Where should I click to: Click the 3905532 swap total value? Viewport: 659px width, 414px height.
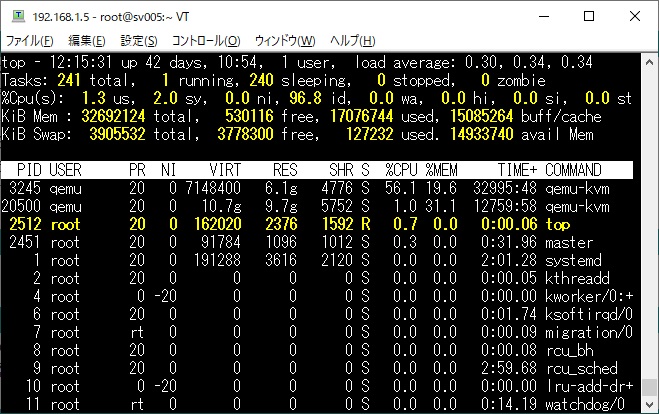click(117, 134)
